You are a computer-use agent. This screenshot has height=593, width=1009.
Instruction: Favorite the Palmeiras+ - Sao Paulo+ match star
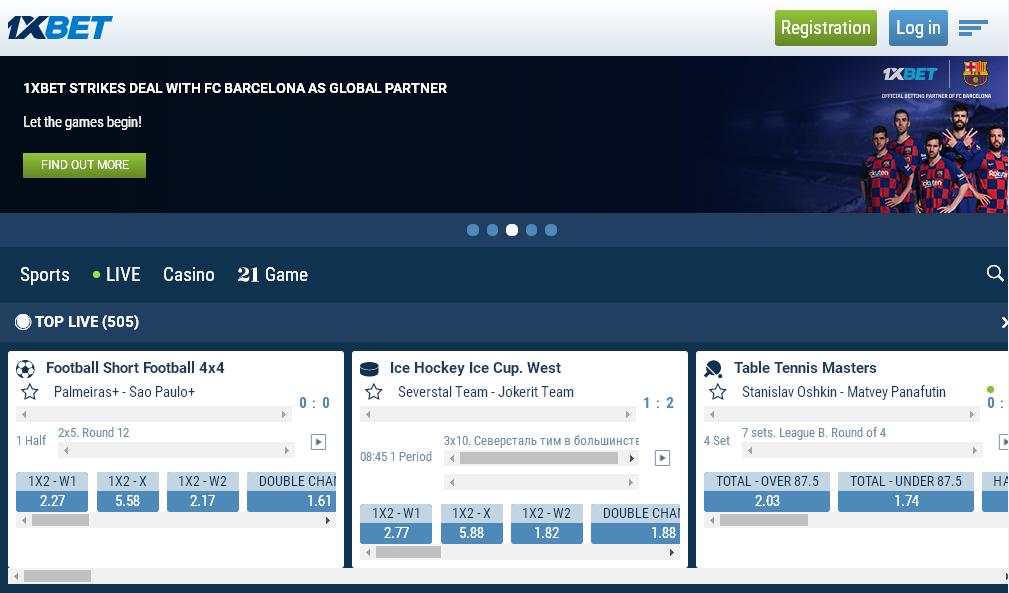click(30, 392)
